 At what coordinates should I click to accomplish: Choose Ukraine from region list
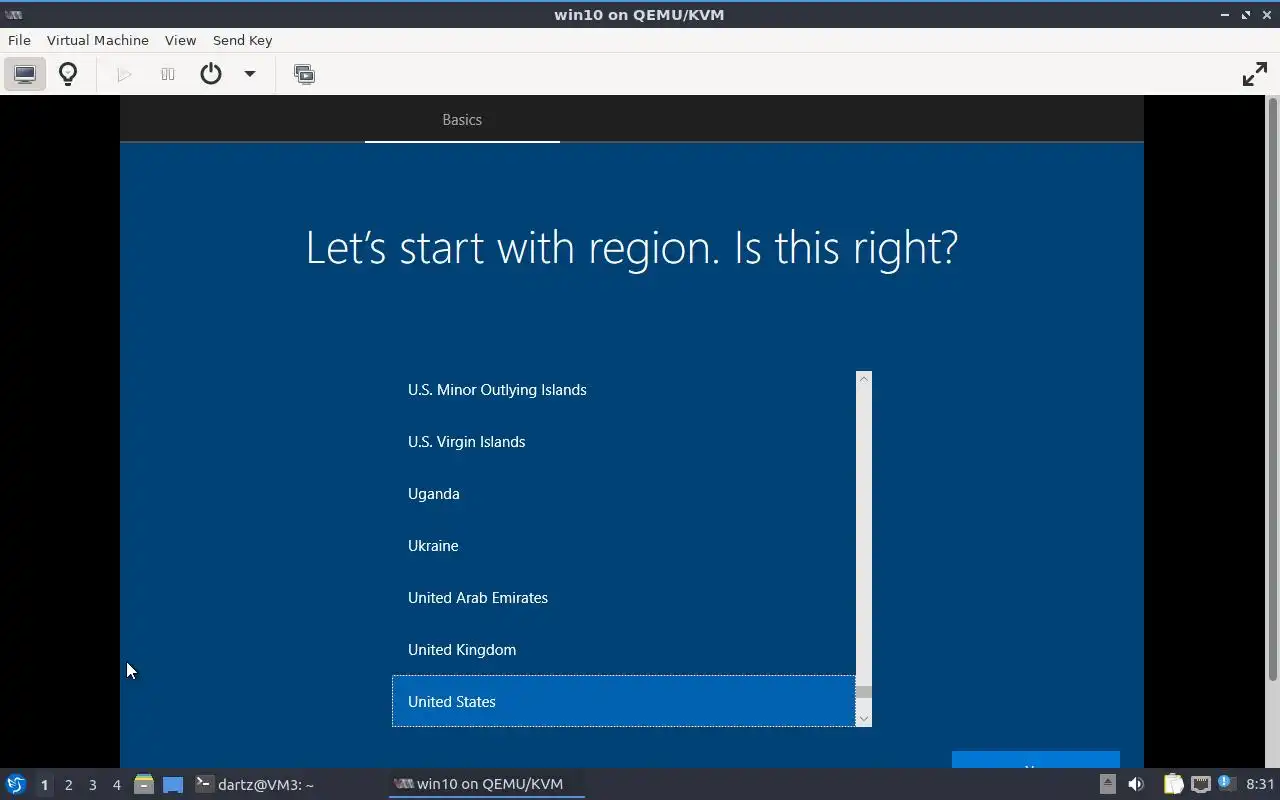tap(624, 546)
